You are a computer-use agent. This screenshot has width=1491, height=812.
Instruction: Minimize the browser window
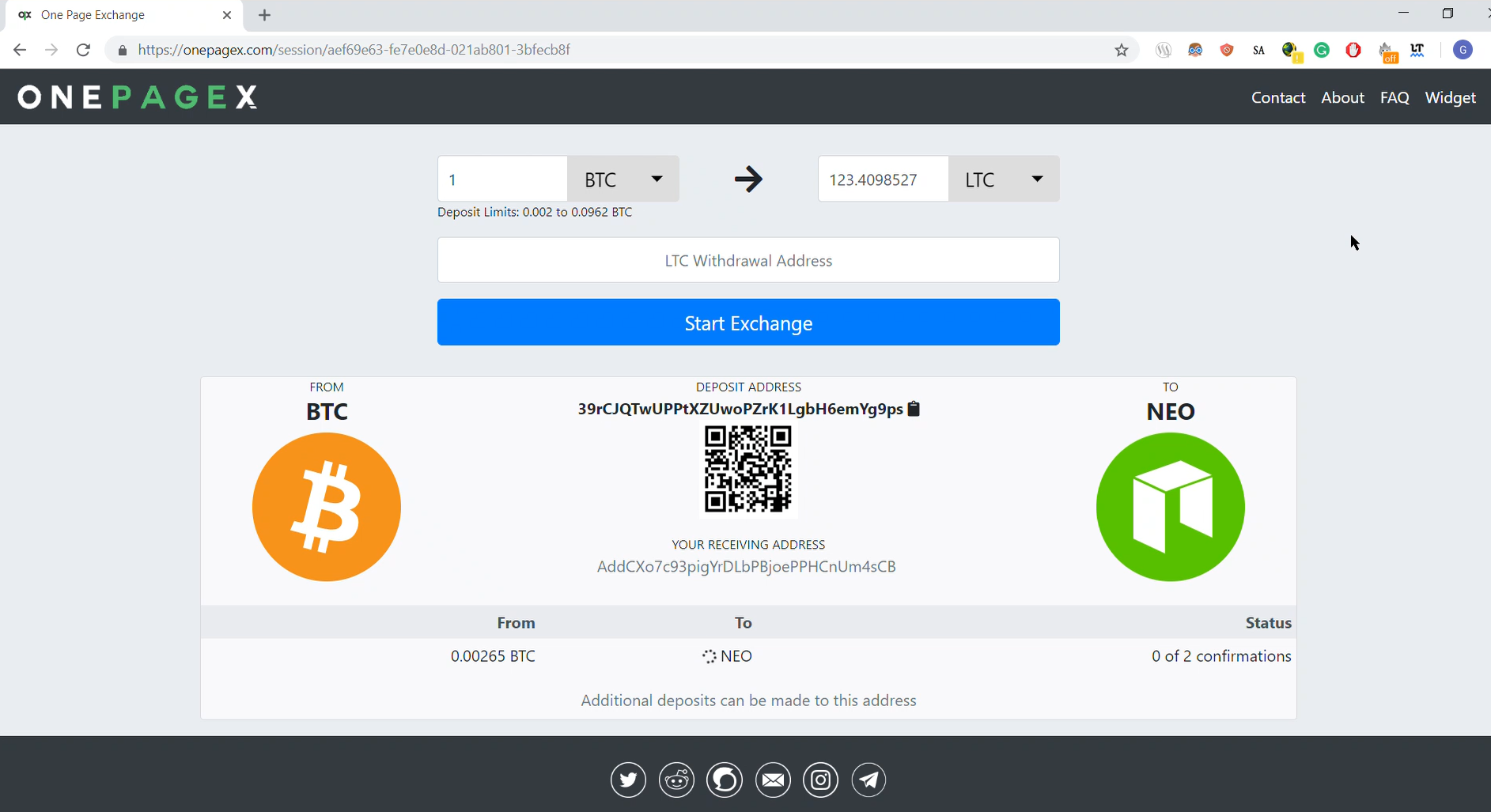pyautogui.click(x=1404, y=13)
